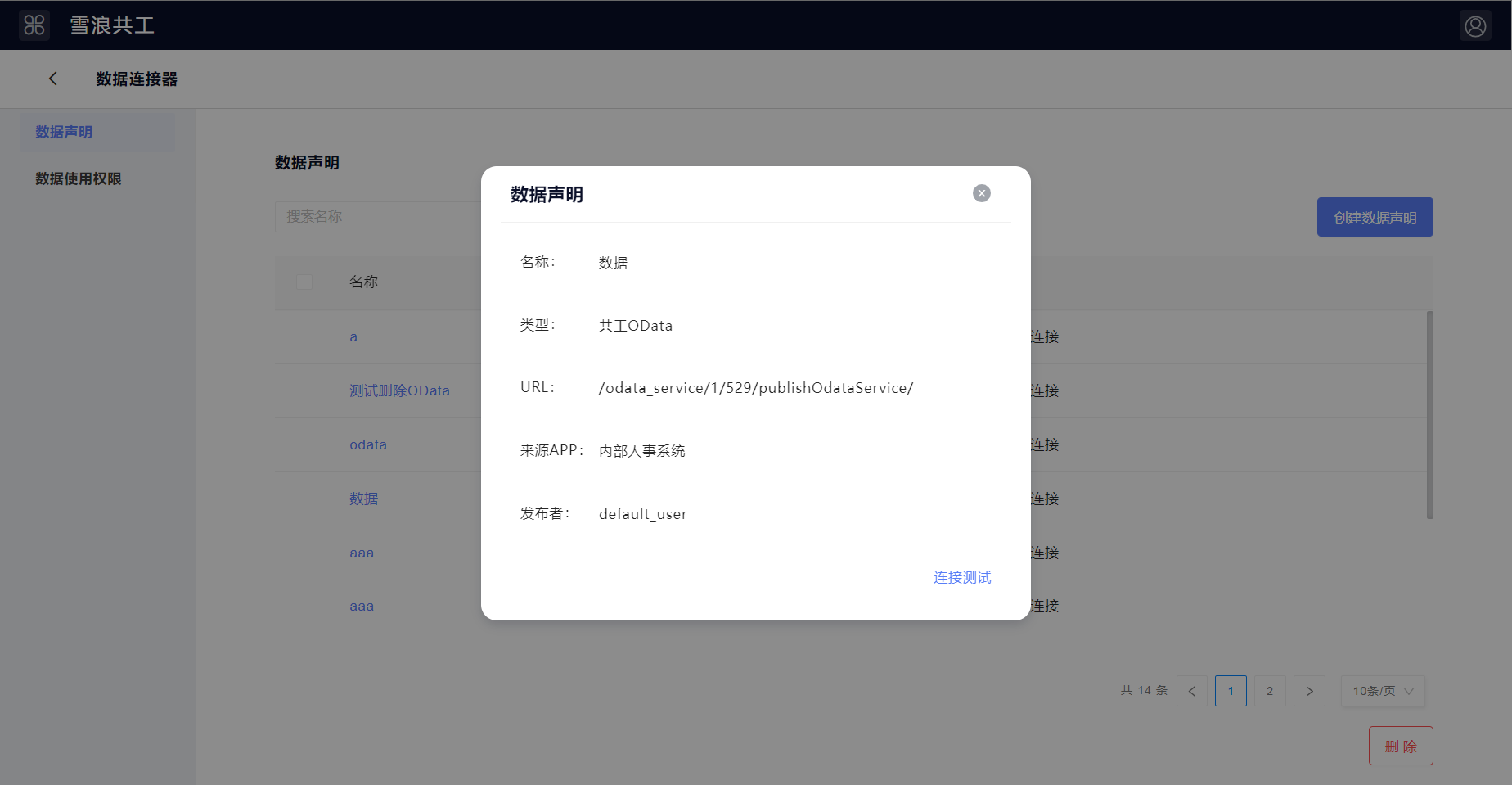Click the 连接测试 link in dialog
The width and height of the screenshot is (1512, 785).
[962, 577]
